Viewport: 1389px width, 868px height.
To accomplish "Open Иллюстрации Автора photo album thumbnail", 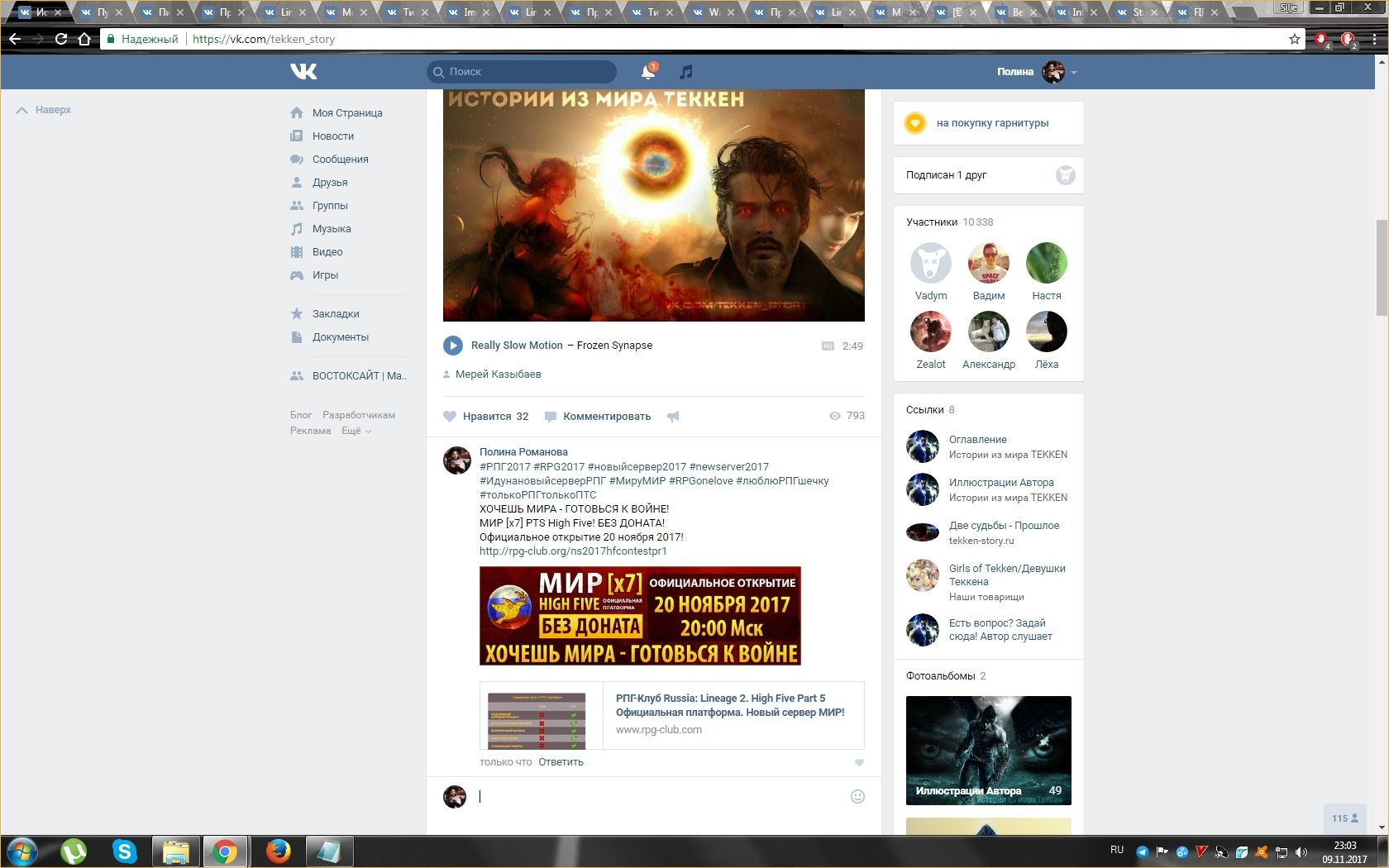I will 988,750.
